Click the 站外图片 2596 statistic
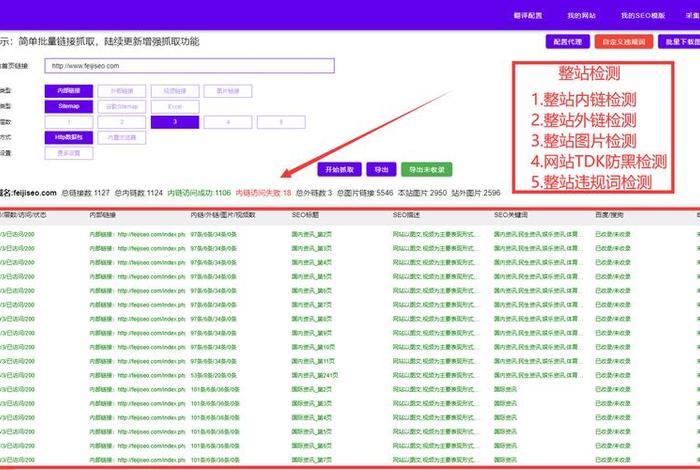700x470 pixels. pos(476,193)
